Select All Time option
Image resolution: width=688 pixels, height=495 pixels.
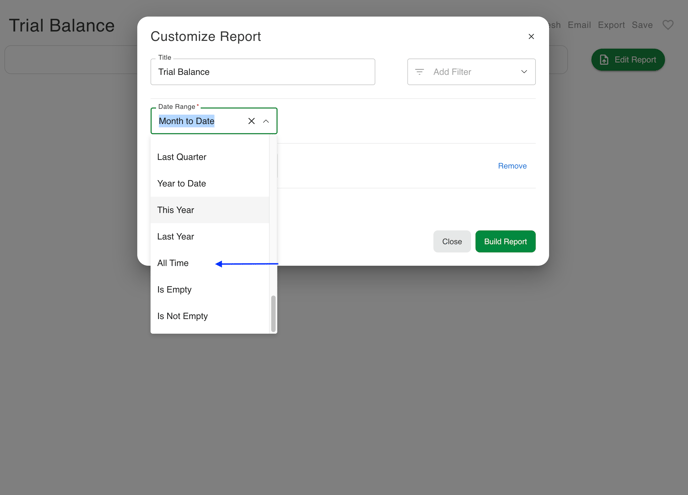pos(173,263)
